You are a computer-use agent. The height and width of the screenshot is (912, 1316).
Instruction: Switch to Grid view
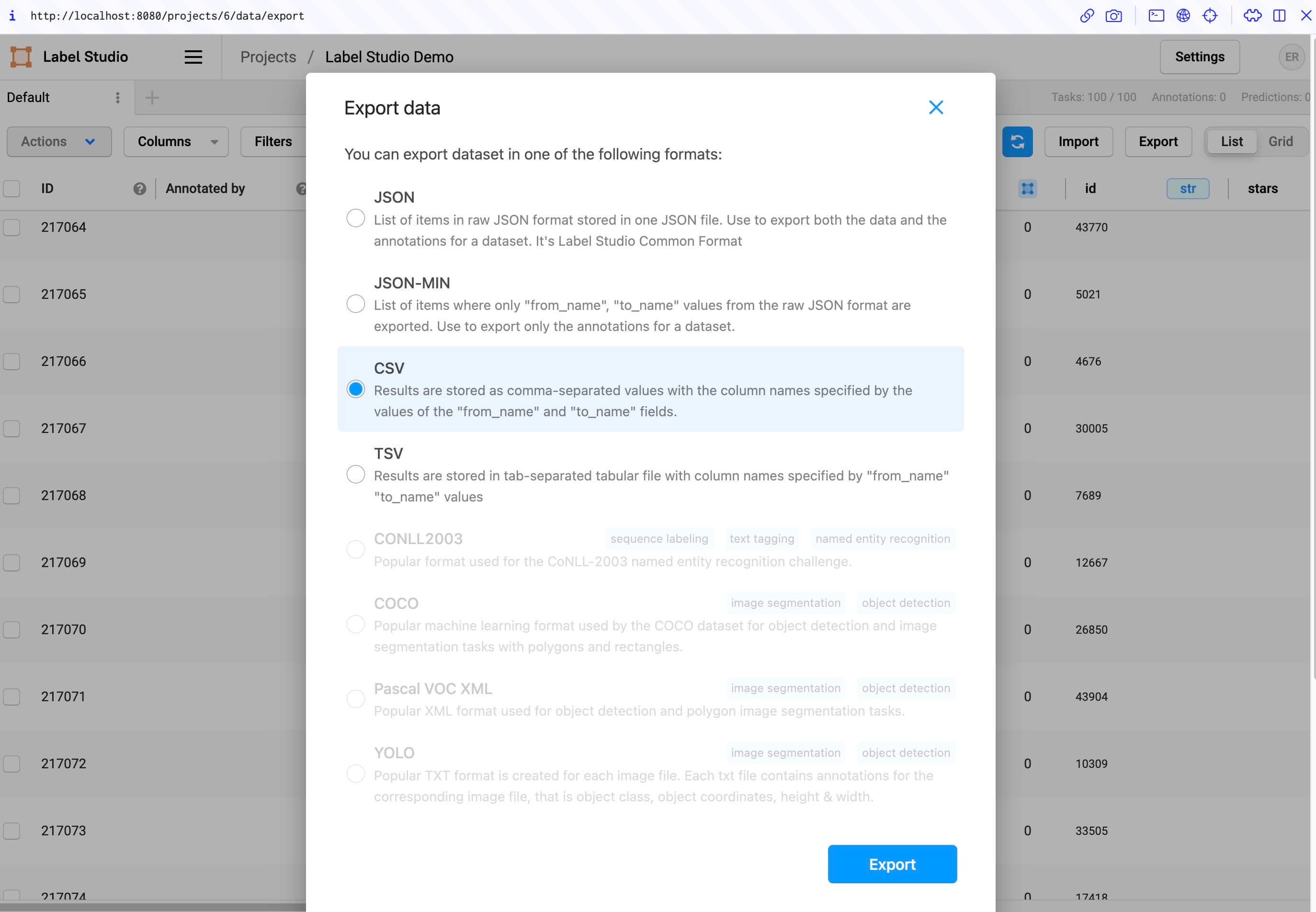click(x=1280, y=142)
